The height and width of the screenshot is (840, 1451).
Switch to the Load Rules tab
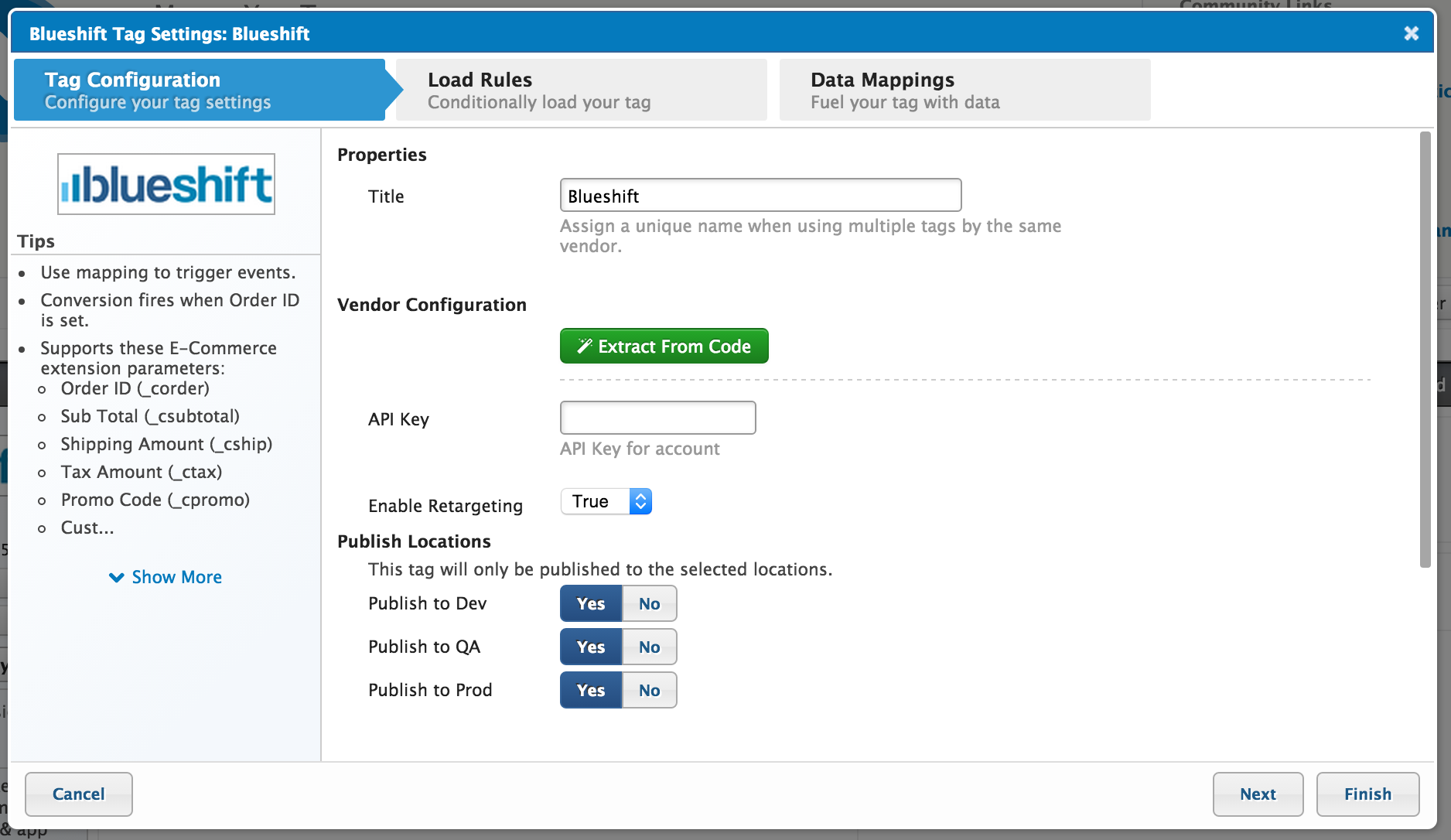pyautogui.click(x=581, y=90)
